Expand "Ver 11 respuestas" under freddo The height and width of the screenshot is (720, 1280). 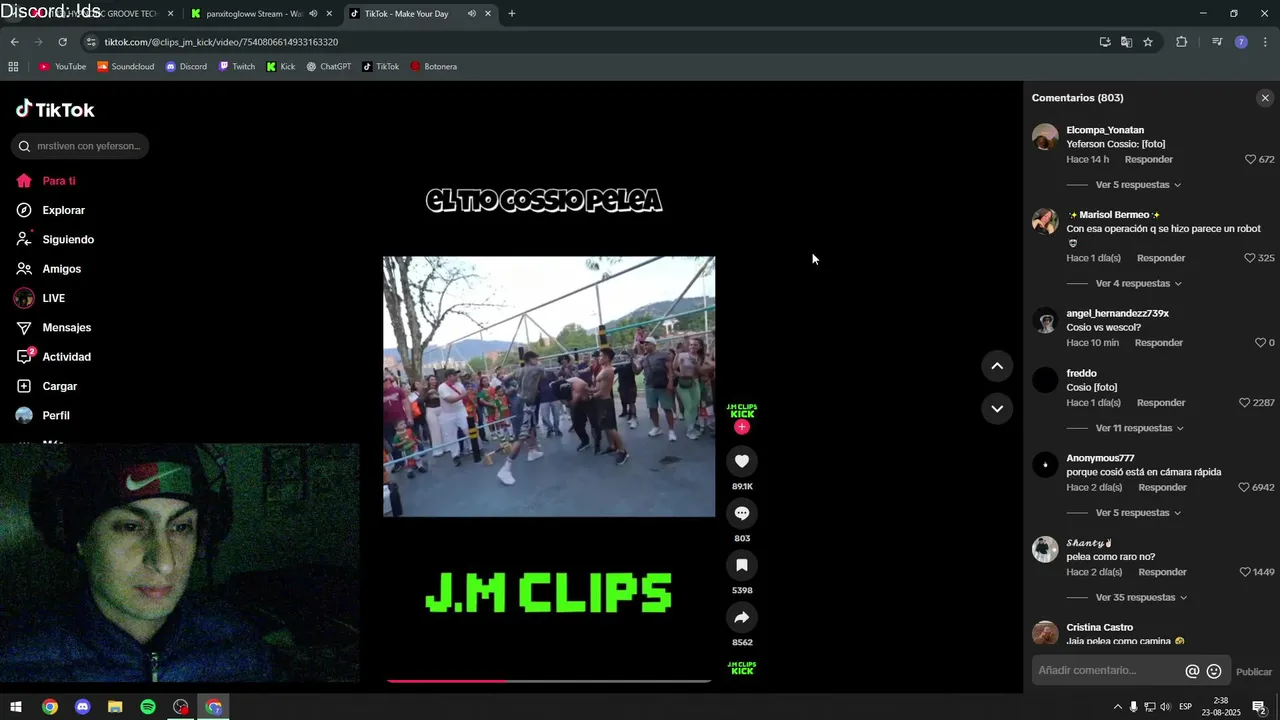click(x=1140, y=428)
